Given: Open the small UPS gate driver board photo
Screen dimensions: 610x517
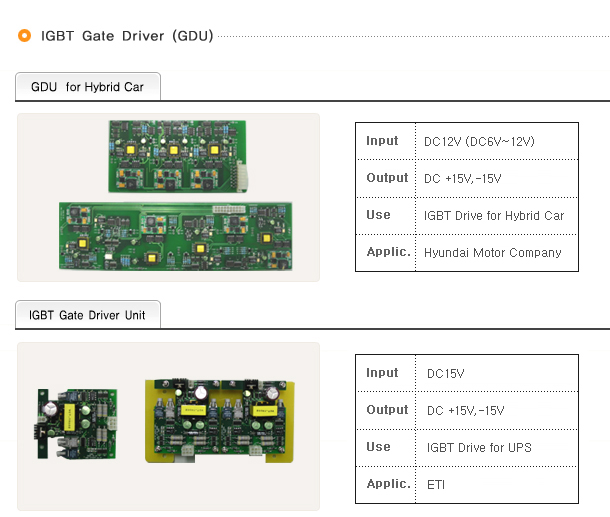Looking at the screenshot, I should point(75,424).
